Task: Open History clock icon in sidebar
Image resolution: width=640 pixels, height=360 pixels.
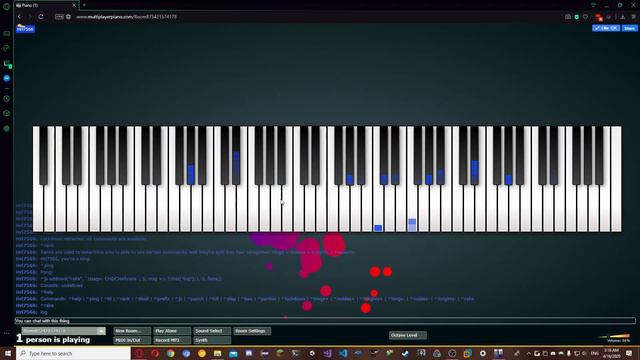Action: [x=7, y=98]
